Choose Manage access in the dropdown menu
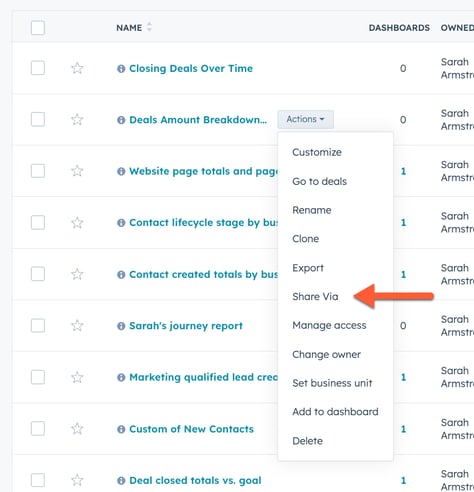The height and width of the screenshot is (492, 474). [x=329, y=325]
